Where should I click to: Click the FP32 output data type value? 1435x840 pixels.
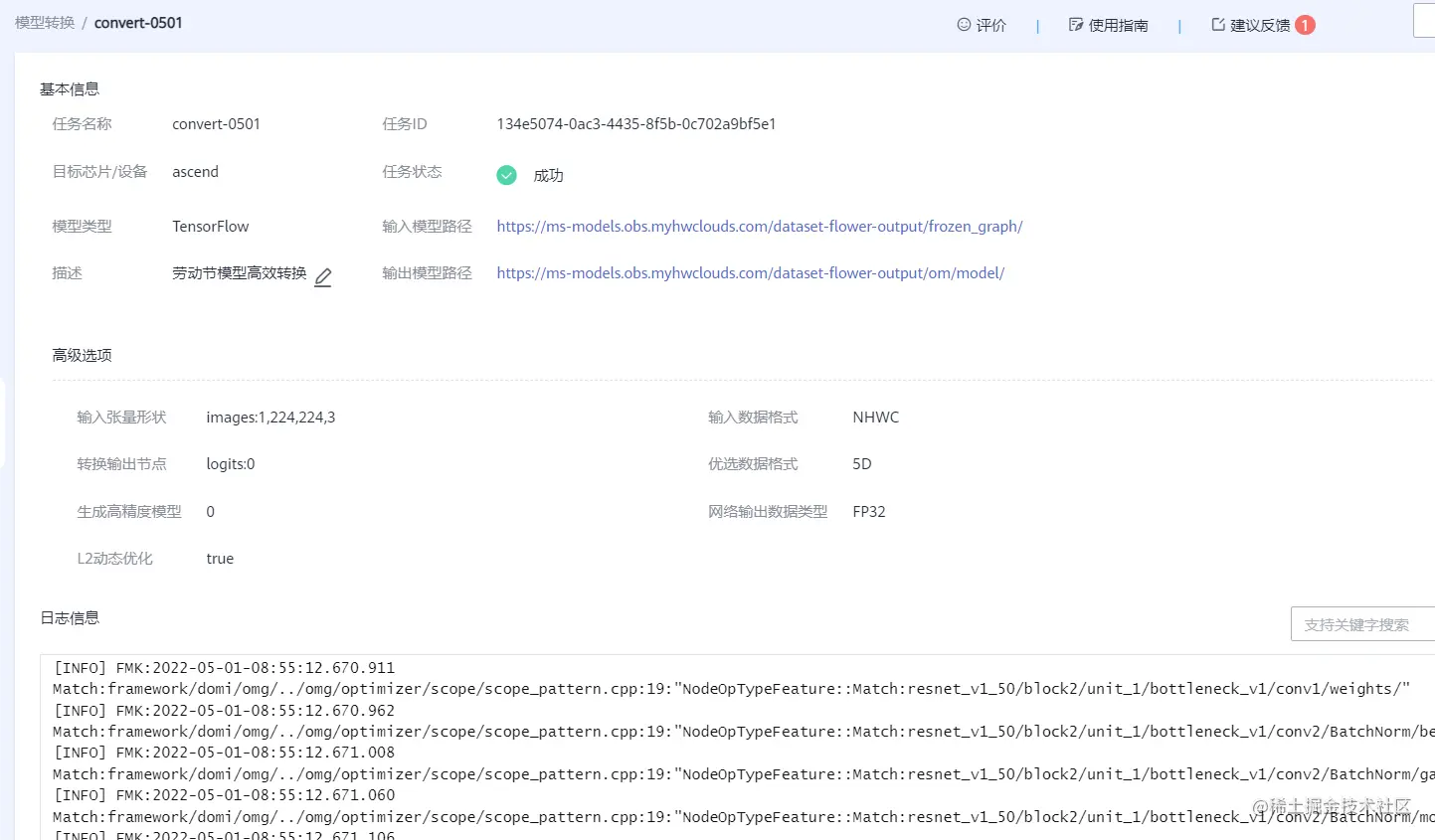tap(869, 512)
